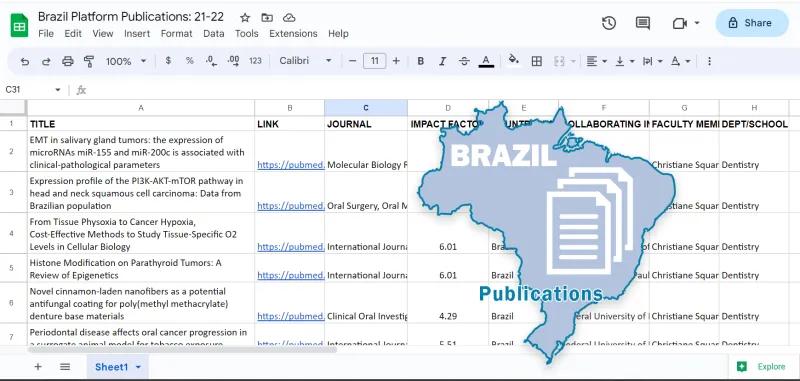
Task: Open the pubmed link in row 2
Action: pyautogui.click(x=291, y=165)
